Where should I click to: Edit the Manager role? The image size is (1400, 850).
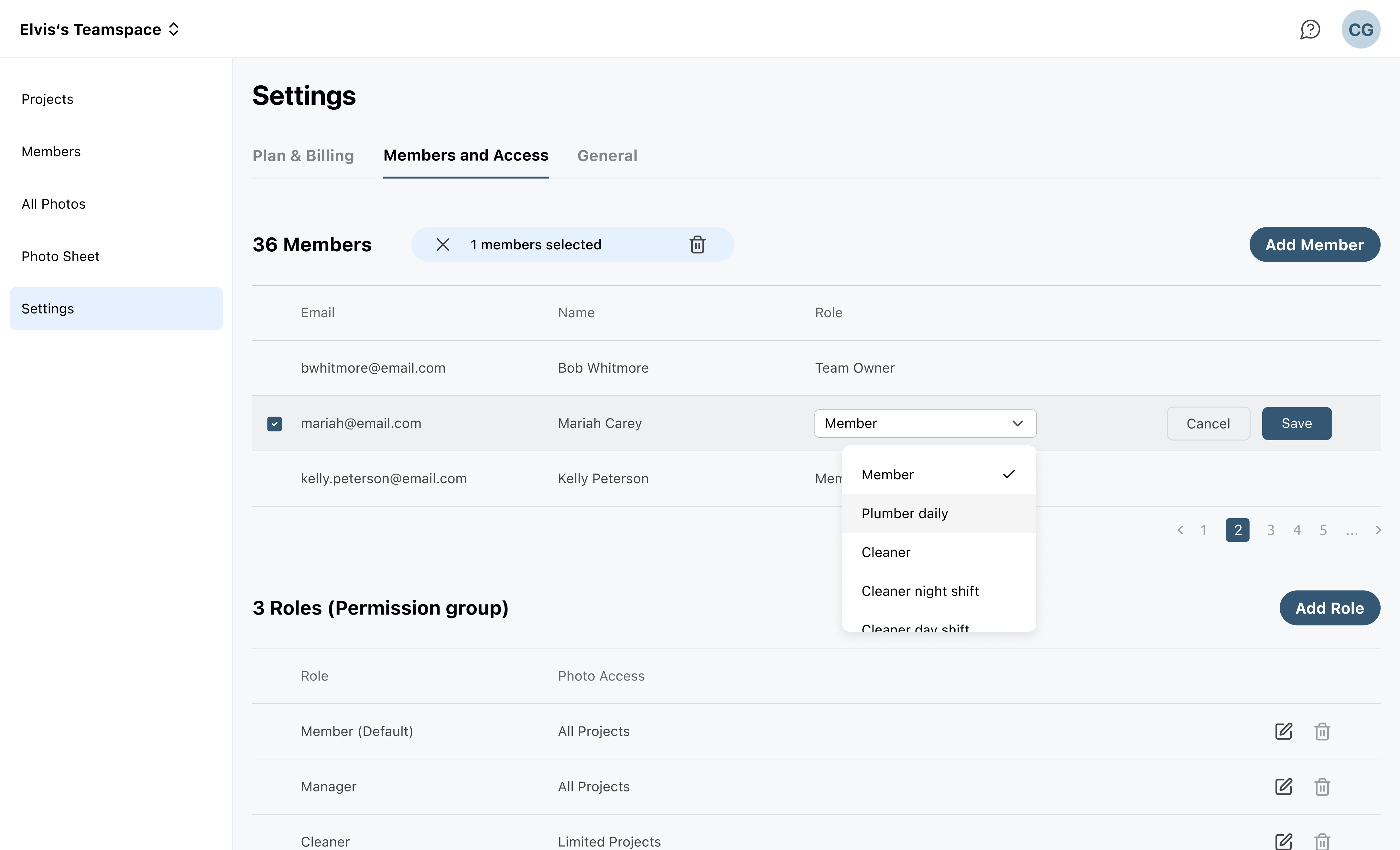click(1284, 786)
